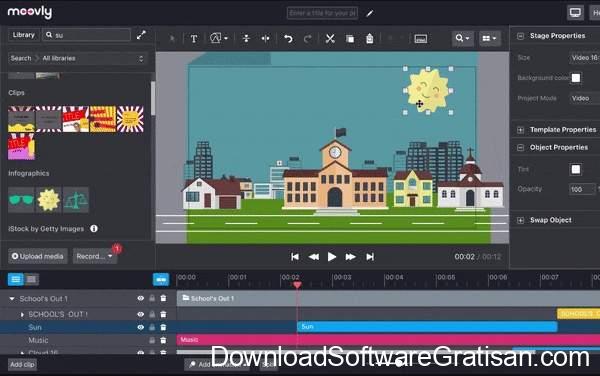Click the Add clip button
This screenshot has height=376, width=600.
(x=23, y=365)
